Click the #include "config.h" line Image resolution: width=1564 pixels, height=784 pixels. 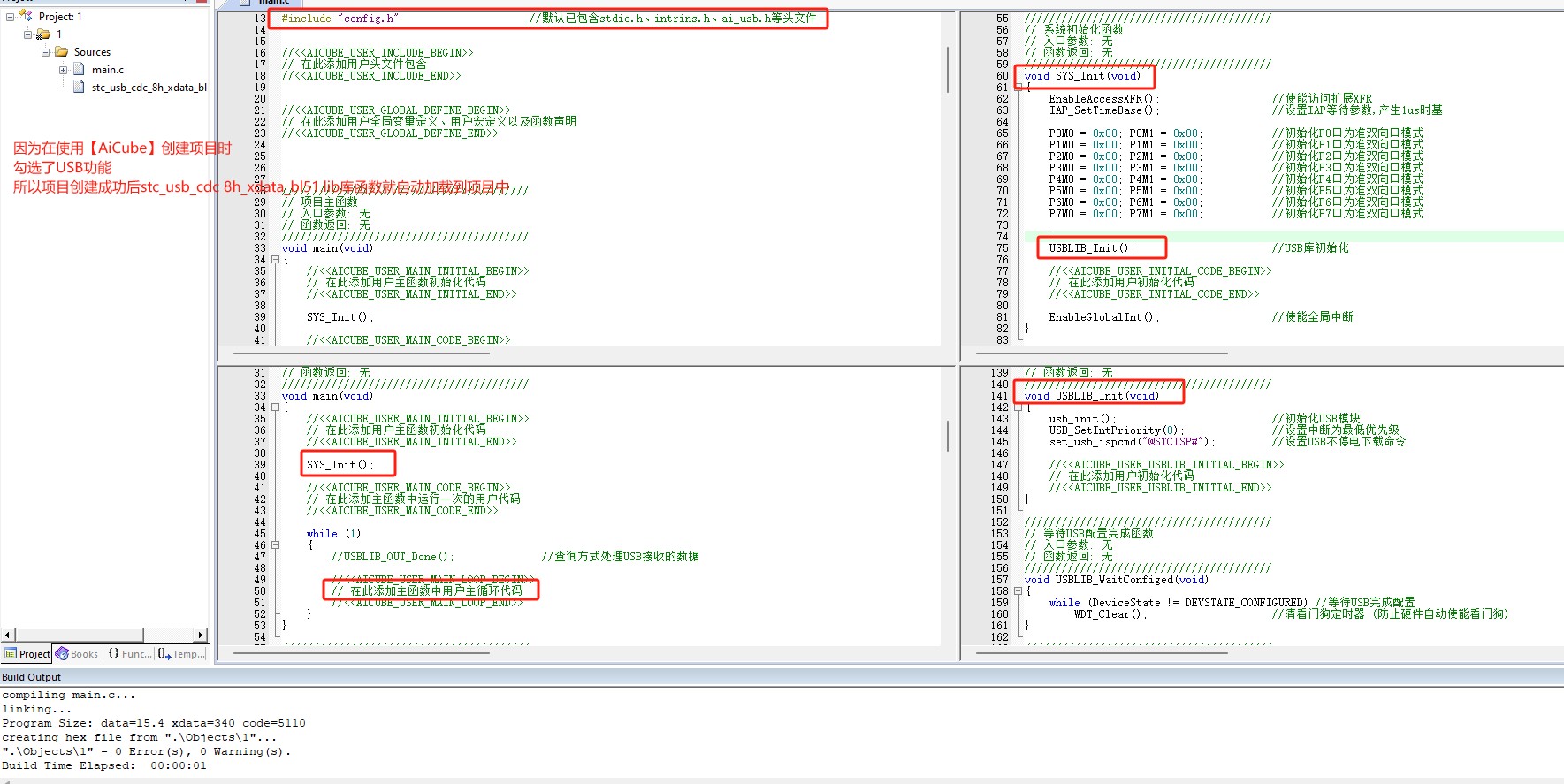[340, 19]
